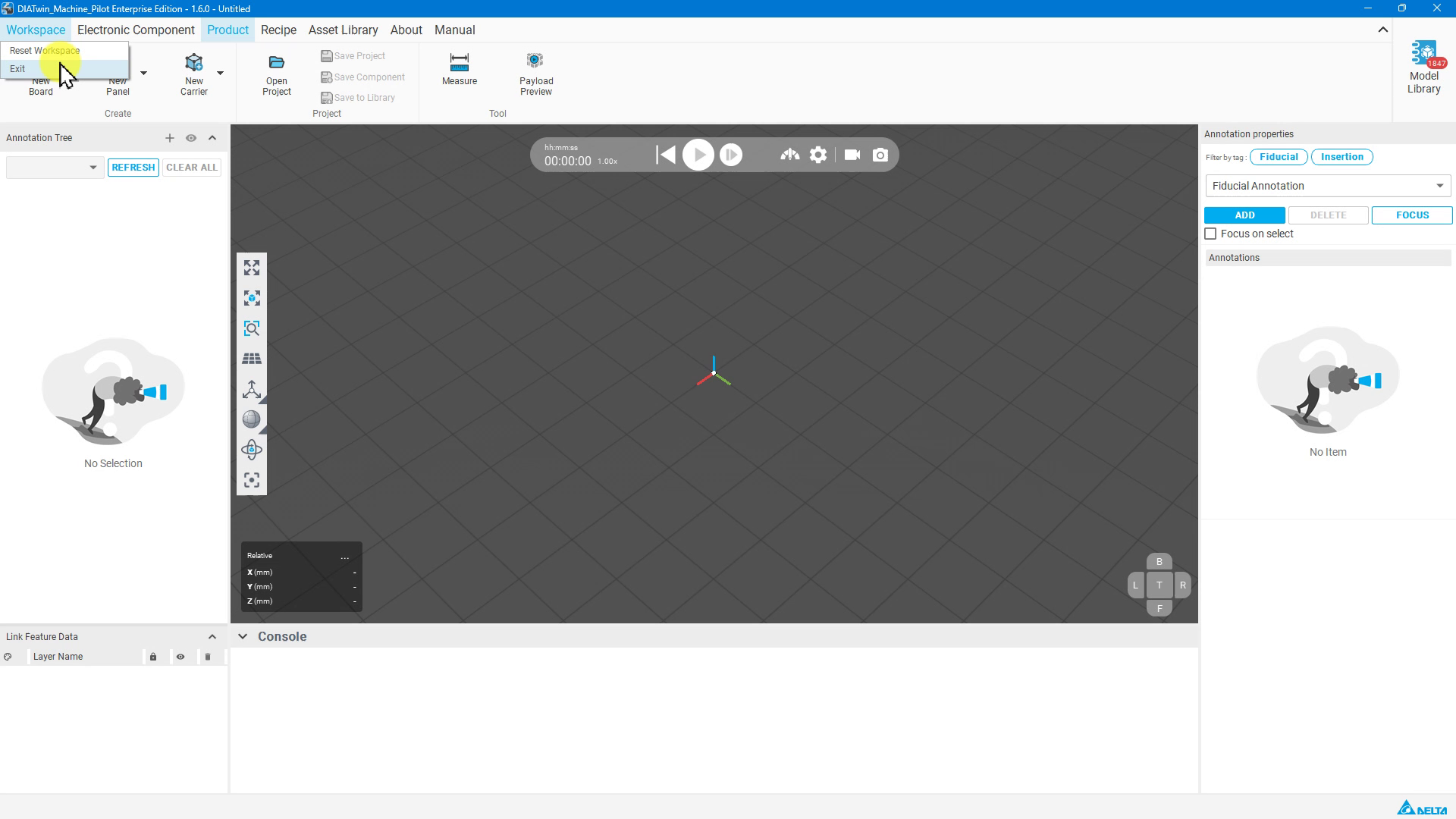Collapse the Annotation Tree panel
The height and width of the screenshot is (819, 1456).
212,138
